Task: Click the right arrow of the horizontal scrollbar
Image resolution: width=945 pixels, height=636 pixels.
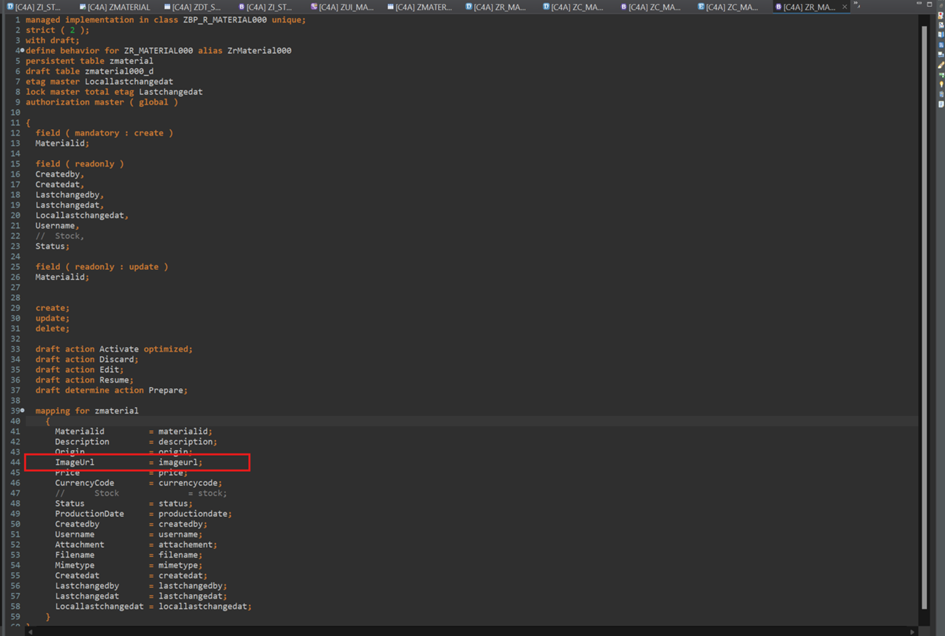Action: point(912,632)
